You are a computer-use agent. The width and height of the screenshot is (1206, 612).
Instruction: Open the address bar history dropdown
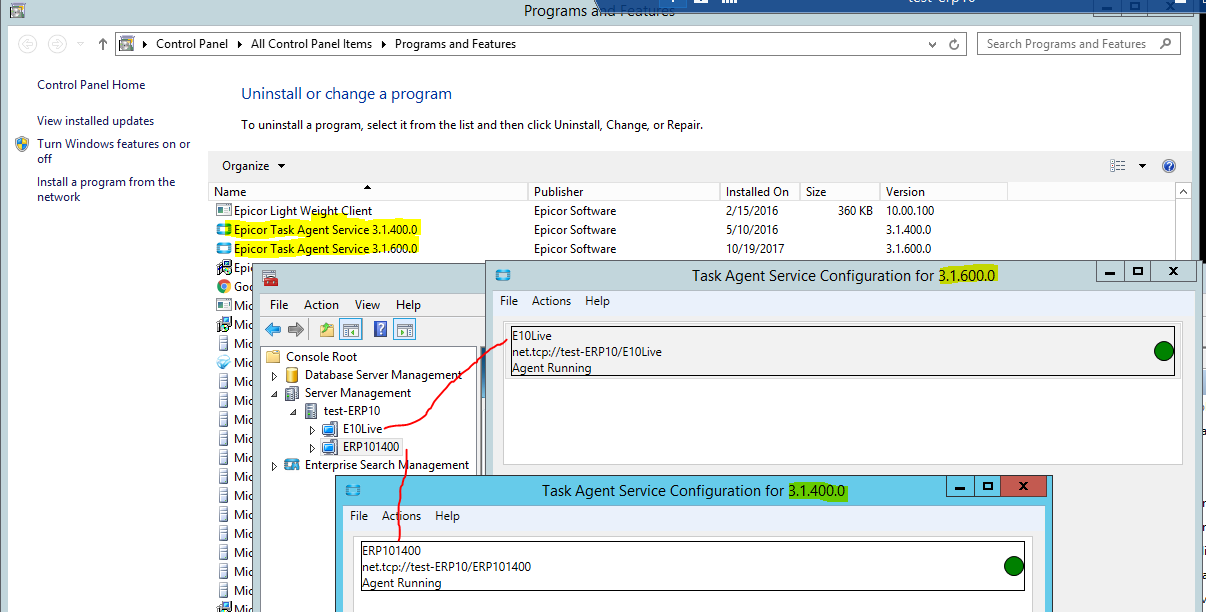coord(934,44)
